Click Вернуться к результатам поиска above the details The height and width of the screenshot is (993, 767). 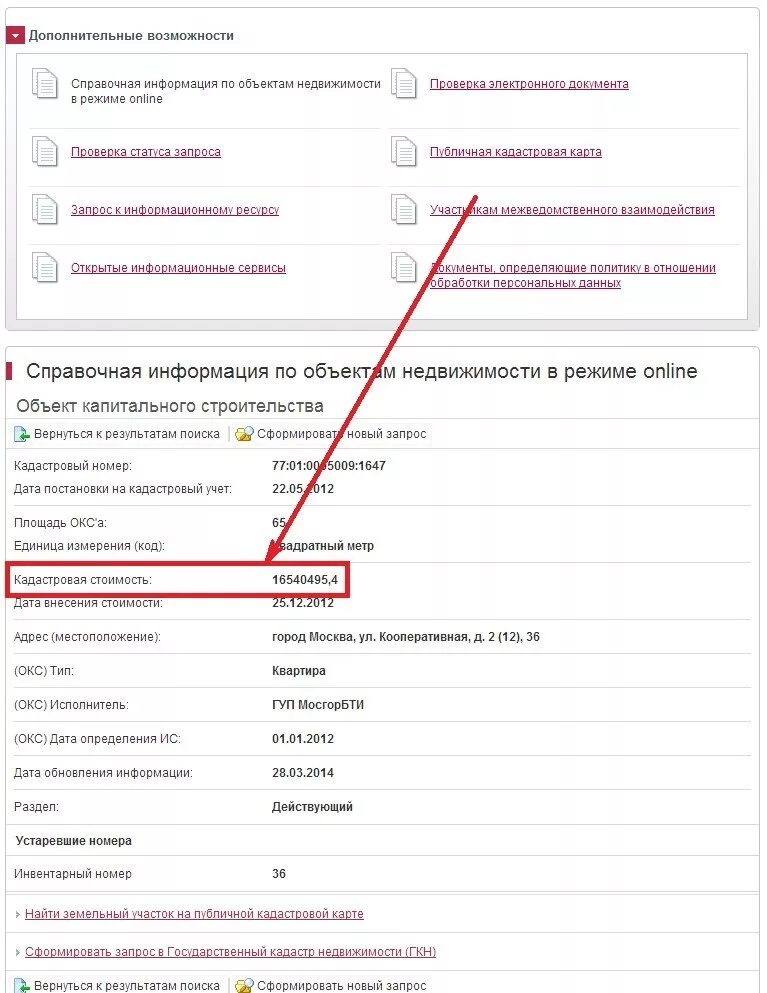(127, 434)
